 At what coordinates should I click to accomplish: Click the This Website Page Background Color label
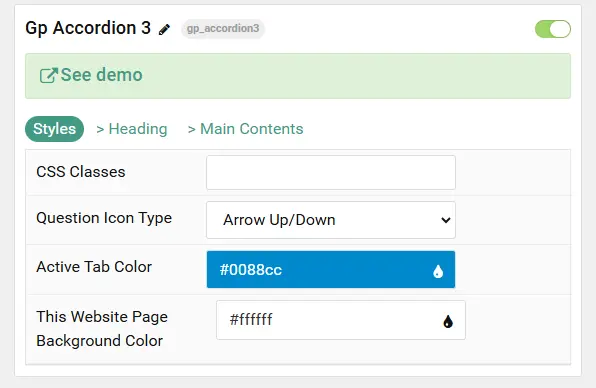pyautogui.click(x=102, y=329)
